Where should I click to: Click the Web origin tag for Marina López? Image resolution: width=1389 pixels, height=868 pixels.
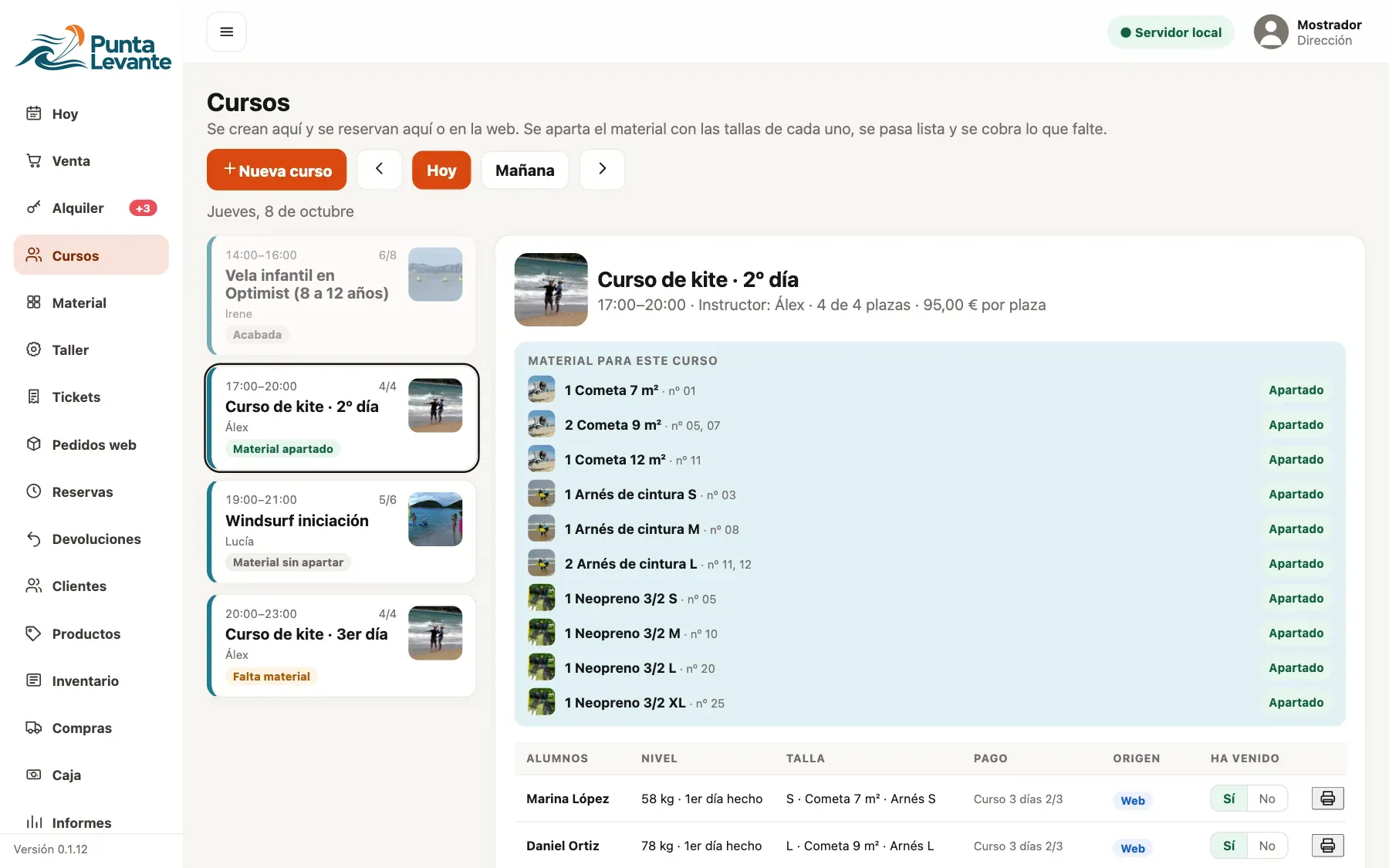pyautogui.click(x=1133, y=800)
